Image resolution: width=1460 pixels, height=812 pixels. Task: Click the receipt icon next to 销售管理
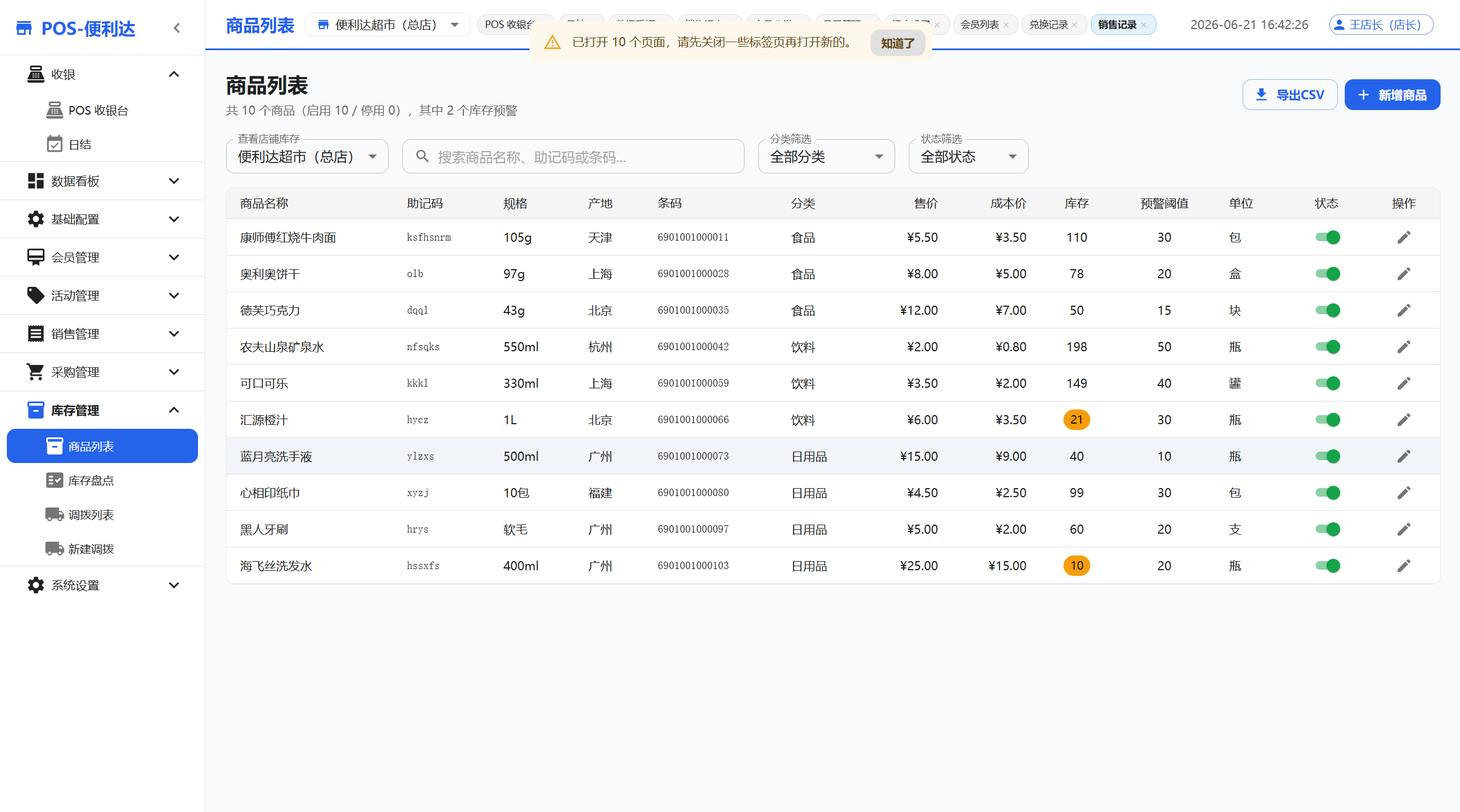point(36,334)
